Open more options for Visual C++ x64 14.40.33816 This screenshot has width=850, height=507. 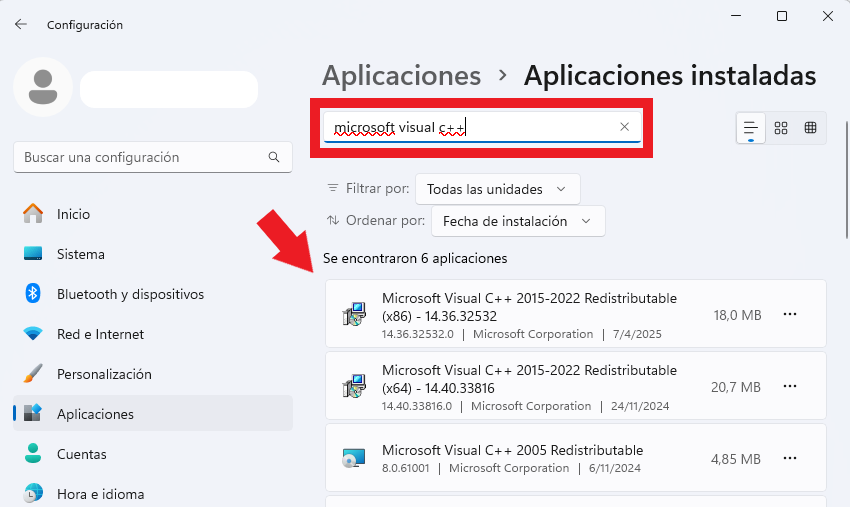[790, 386]
